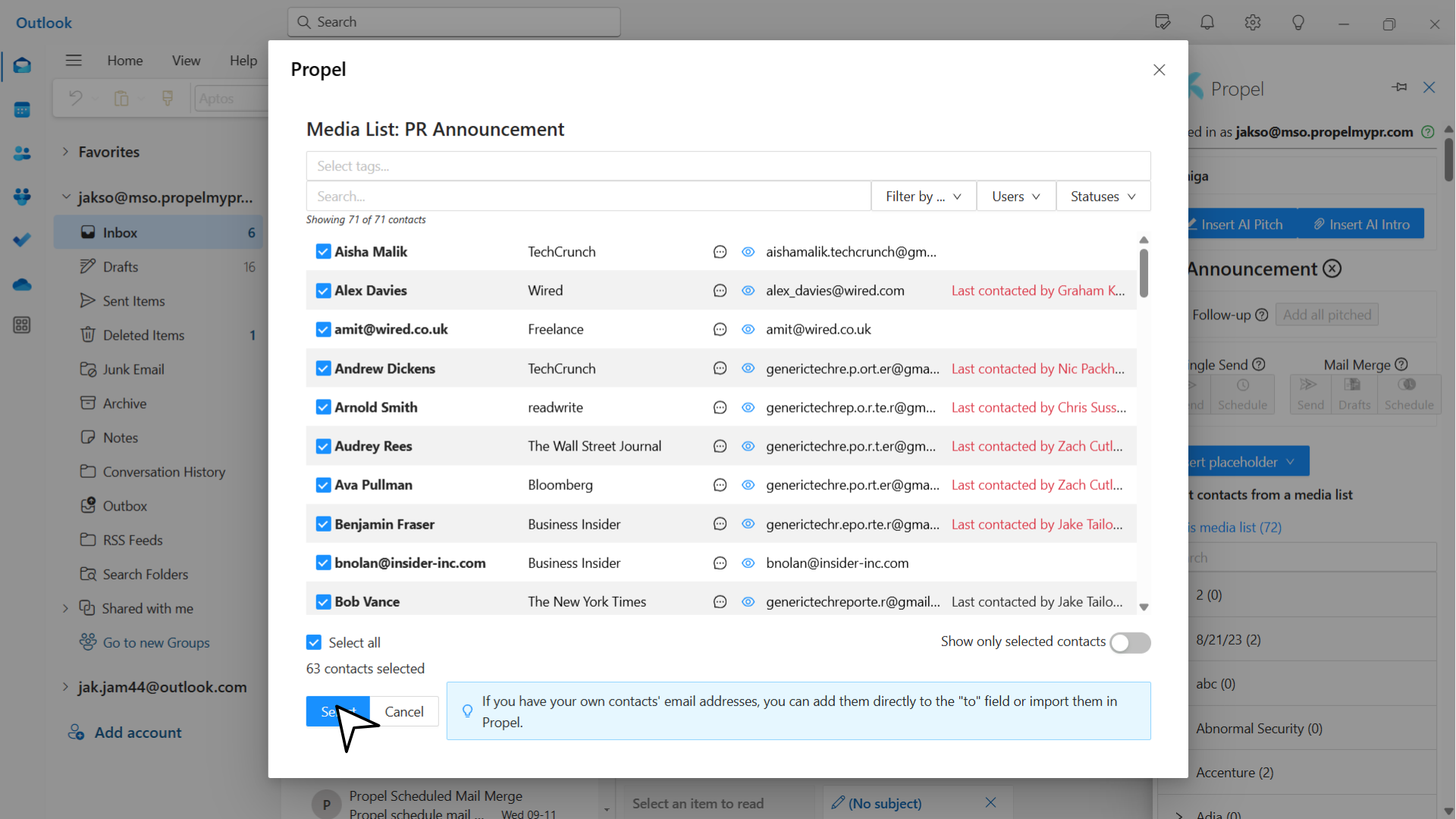Open Insert placeholder dropdown in Propel panel
The image size is (1456, 819).
(x=1248, y=461)
